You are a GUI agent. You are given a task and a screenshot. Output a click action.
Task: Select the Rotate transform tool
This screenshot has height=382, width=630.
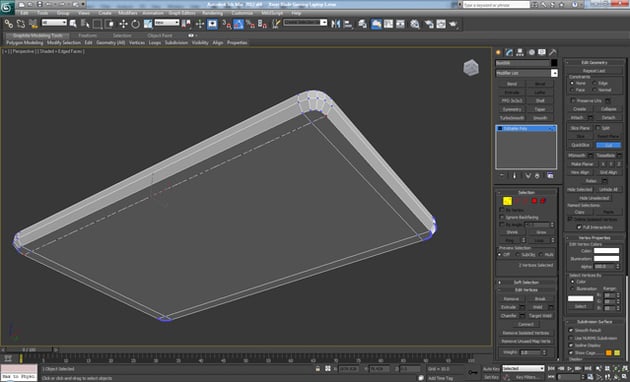pos(135,24)
